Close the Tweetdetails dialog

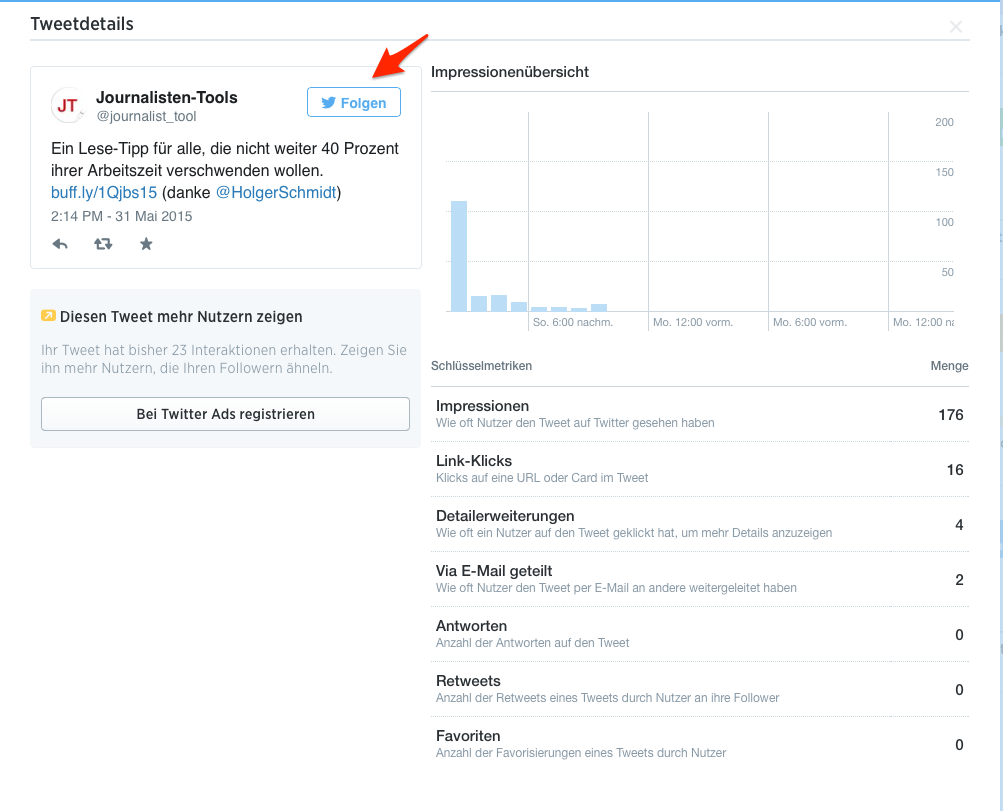[956, 27]
